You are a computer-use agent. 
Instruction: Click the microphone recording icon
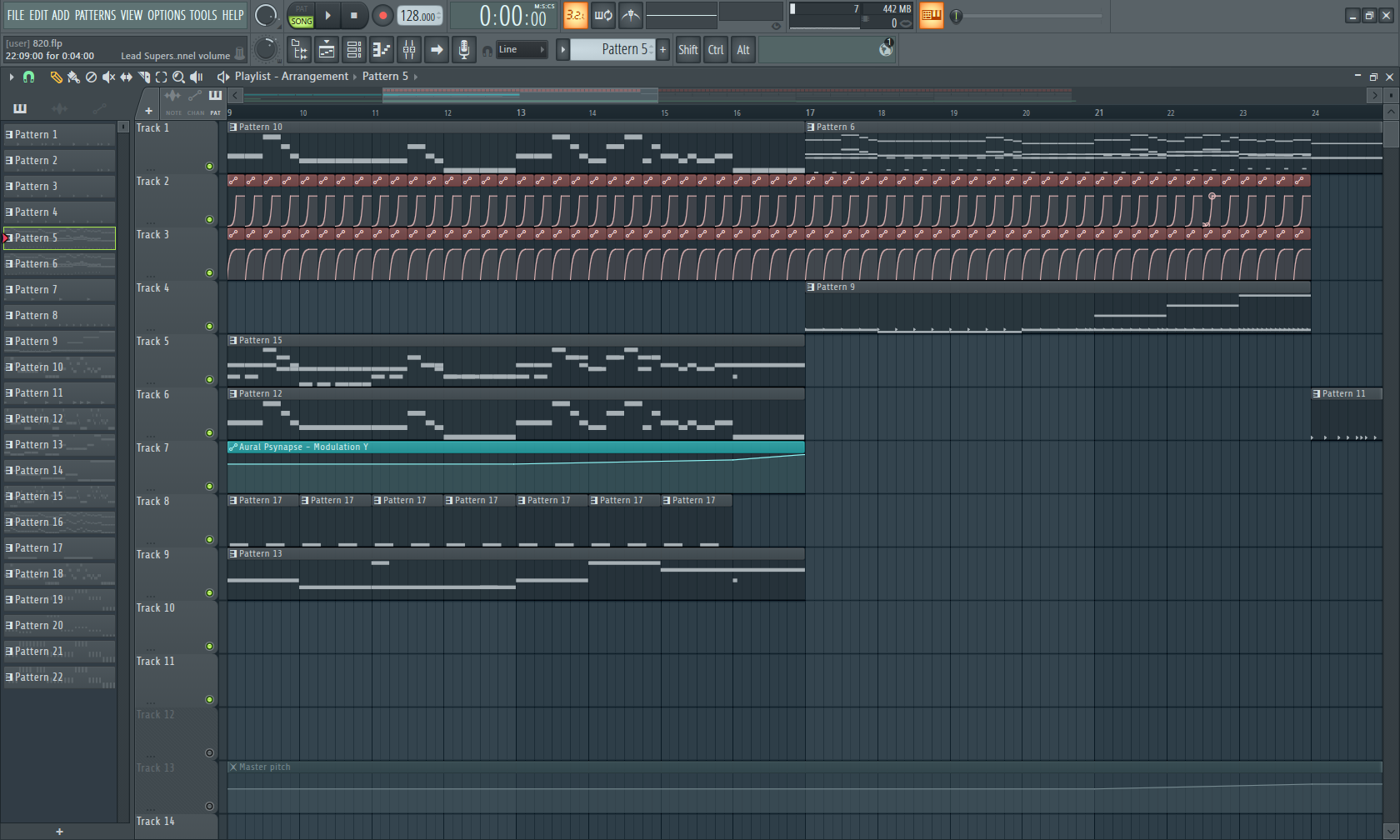tap(464, 50)
